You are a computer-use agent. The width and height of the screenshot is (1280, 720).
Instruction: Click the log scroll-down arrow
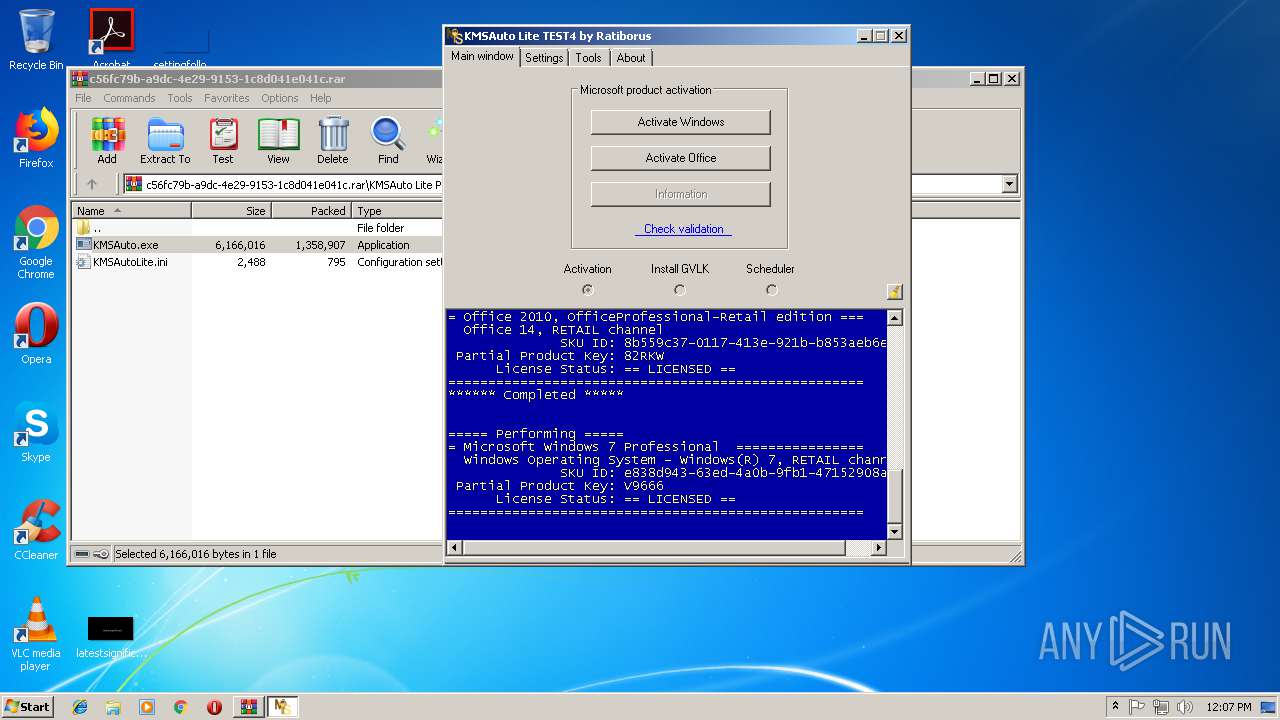[894, 532]
